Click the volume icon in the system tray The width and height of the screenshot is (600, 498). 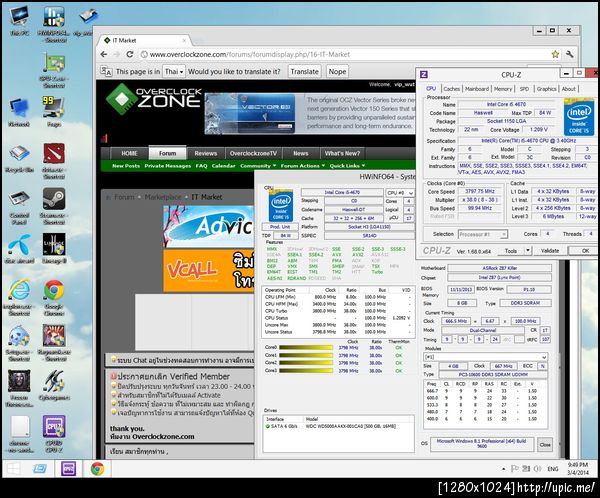click(537, 469)
